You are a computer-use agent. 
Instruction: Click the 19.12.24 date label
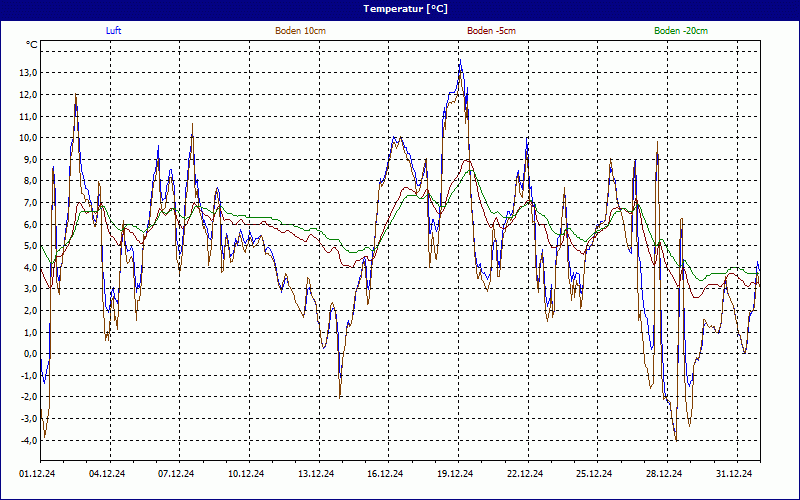pyautogui.click(x=455, y=474)
